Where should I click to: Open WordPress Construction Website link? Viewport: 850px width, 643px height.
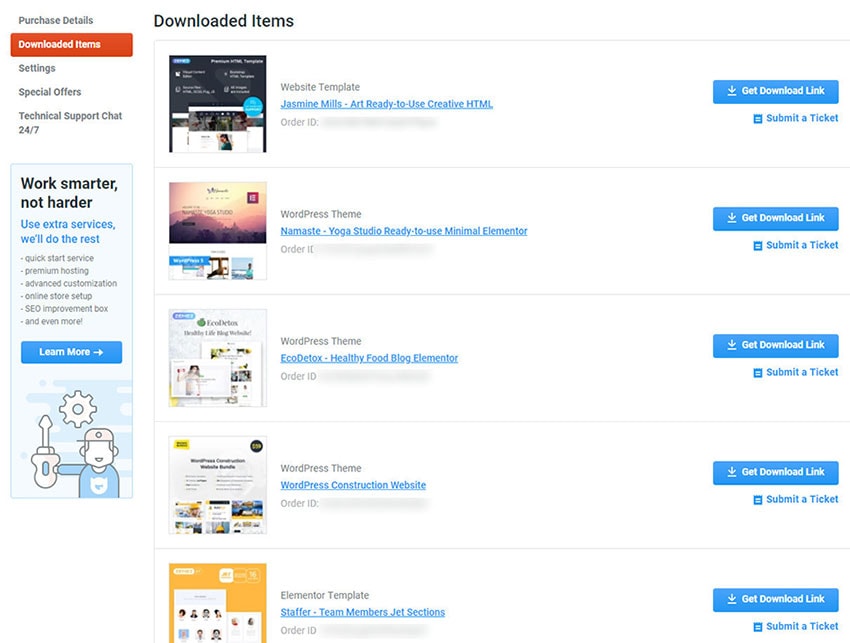click(353, 485)
